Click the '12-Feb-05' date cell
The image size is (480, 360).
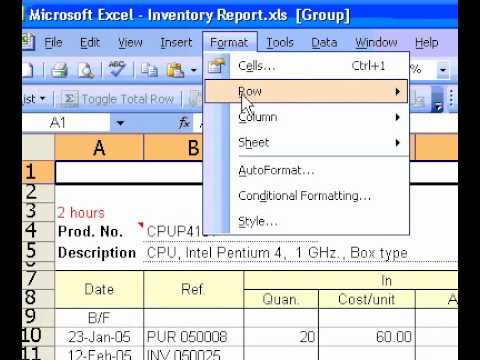pos(99,353)
